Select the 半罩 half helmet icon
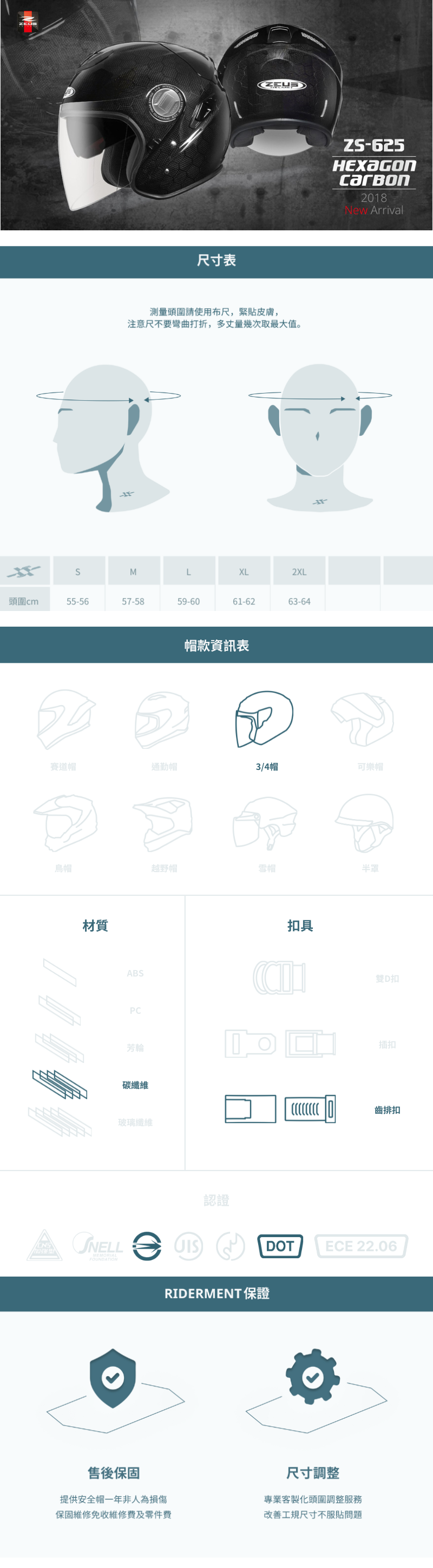The width and height of the screenshot is (433, 1568). pos(364,822)
